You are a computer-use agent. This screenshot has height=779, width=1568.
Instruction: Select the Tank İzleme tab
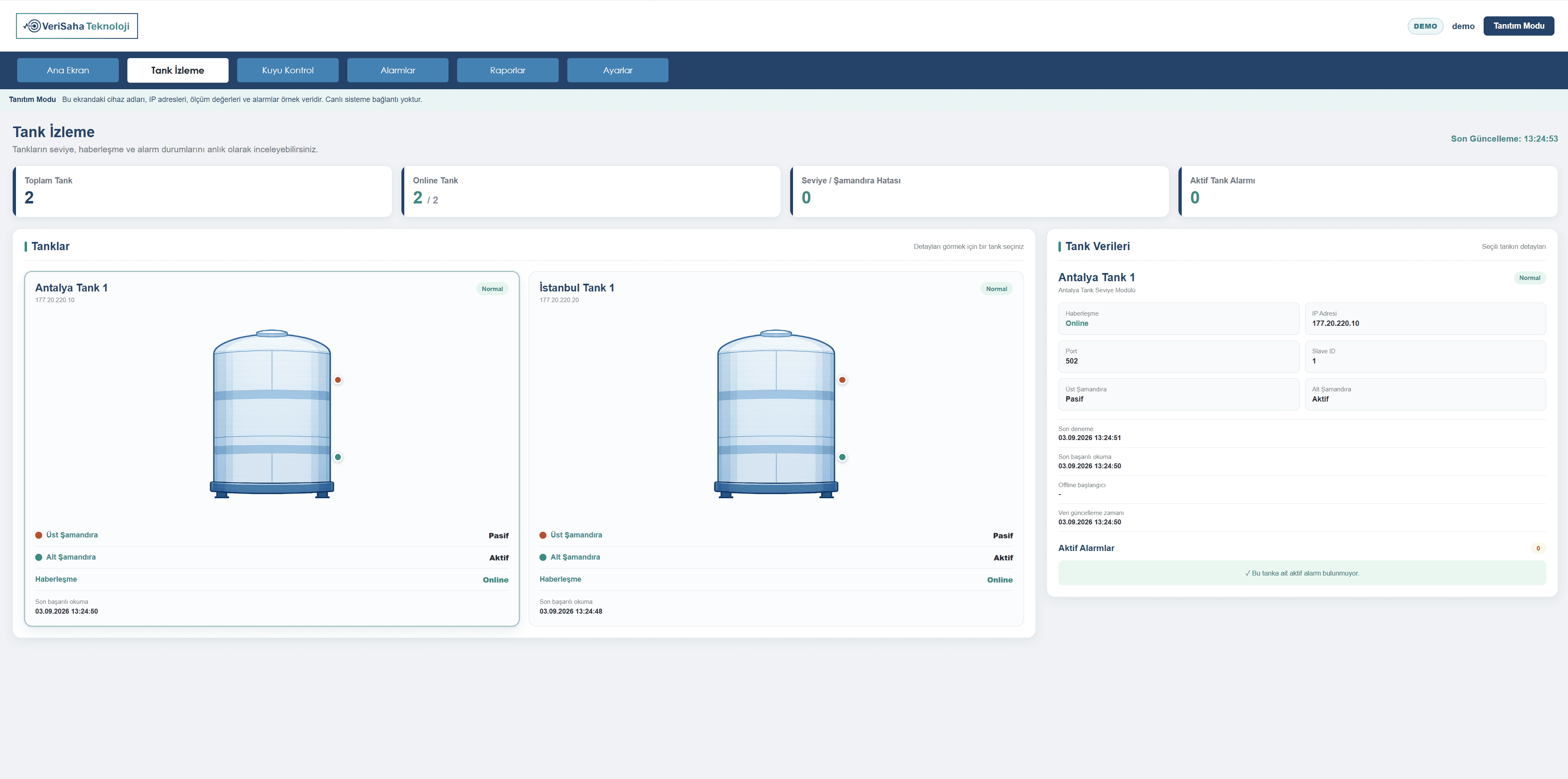click(178, 70)
